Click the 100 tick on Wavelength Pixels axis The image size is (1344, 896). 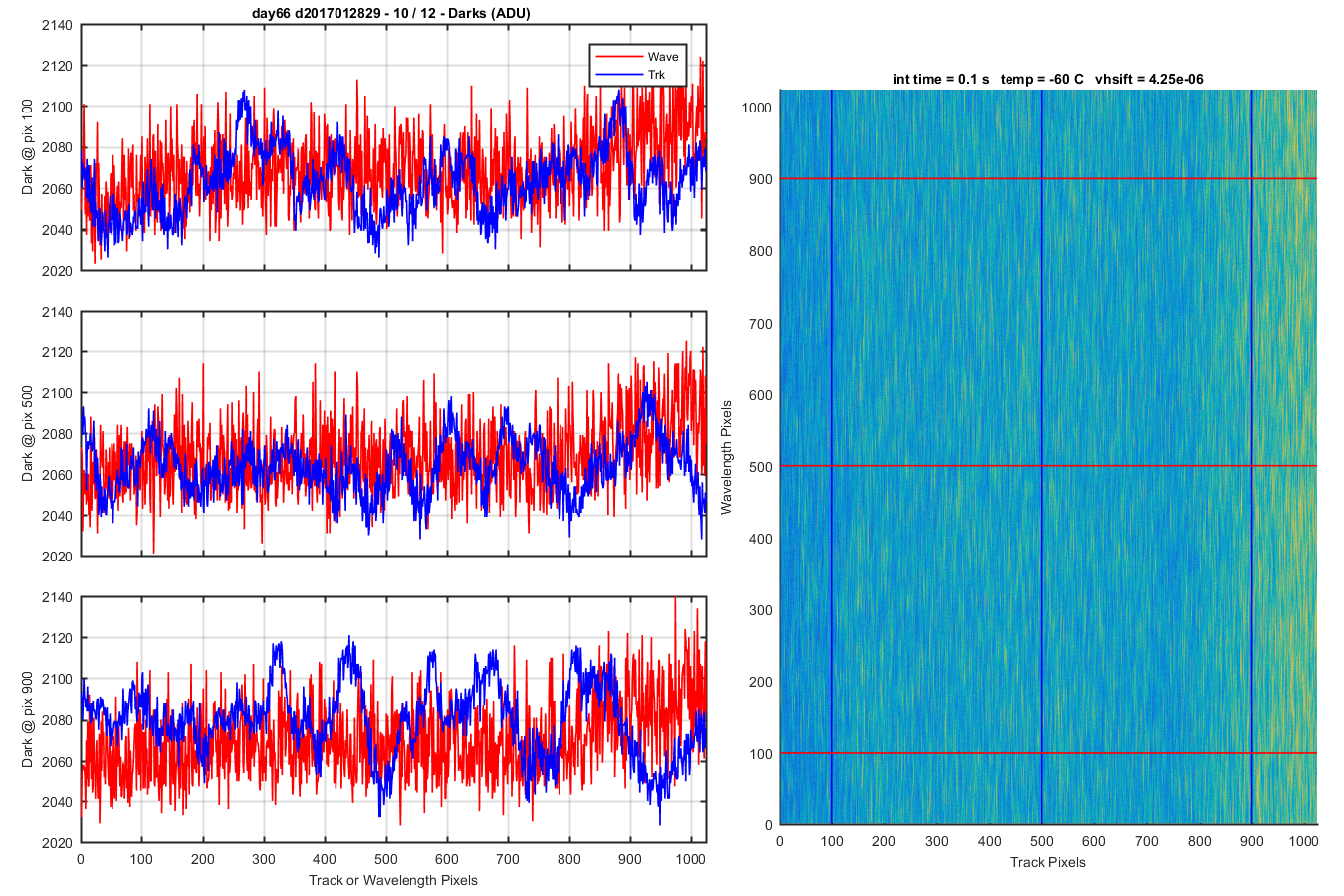pos(761,754)
